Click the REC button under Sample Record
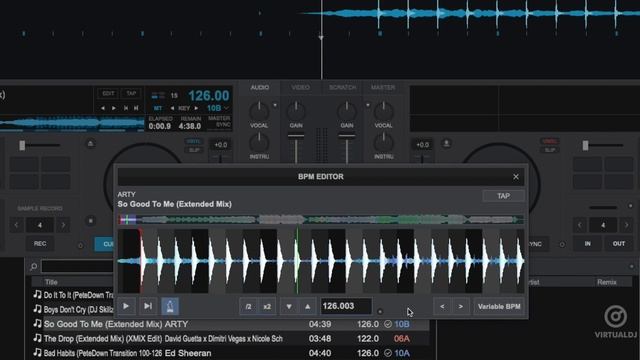 click(40, 244)
